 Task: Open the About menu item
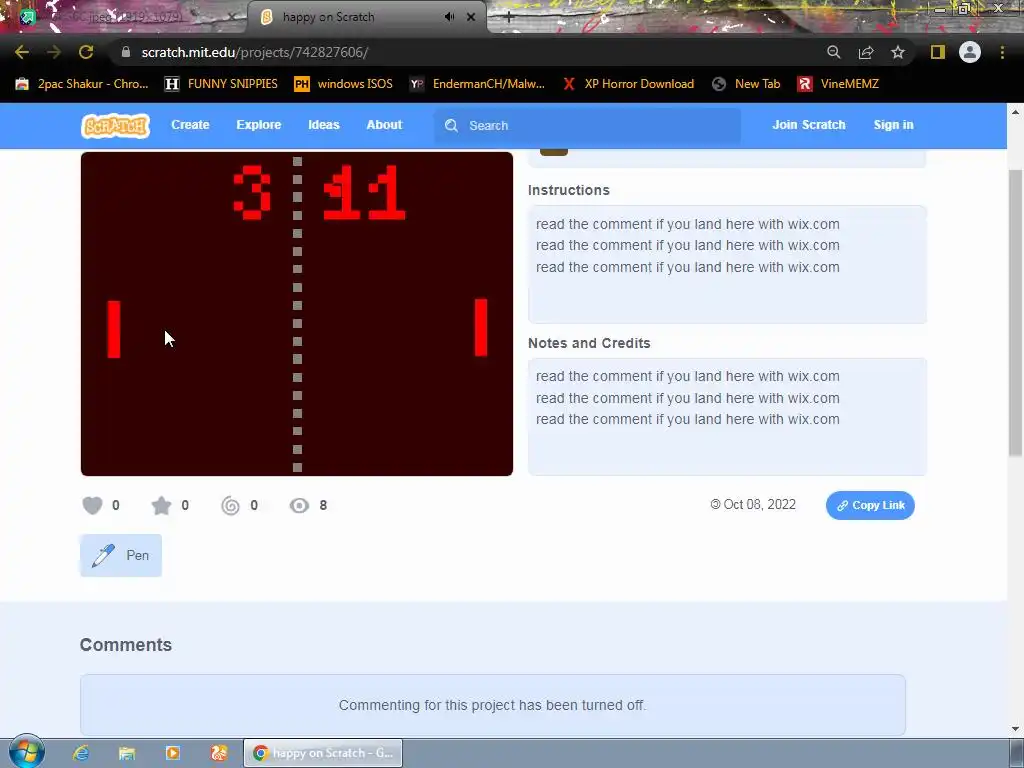click(x=384, y=125)
